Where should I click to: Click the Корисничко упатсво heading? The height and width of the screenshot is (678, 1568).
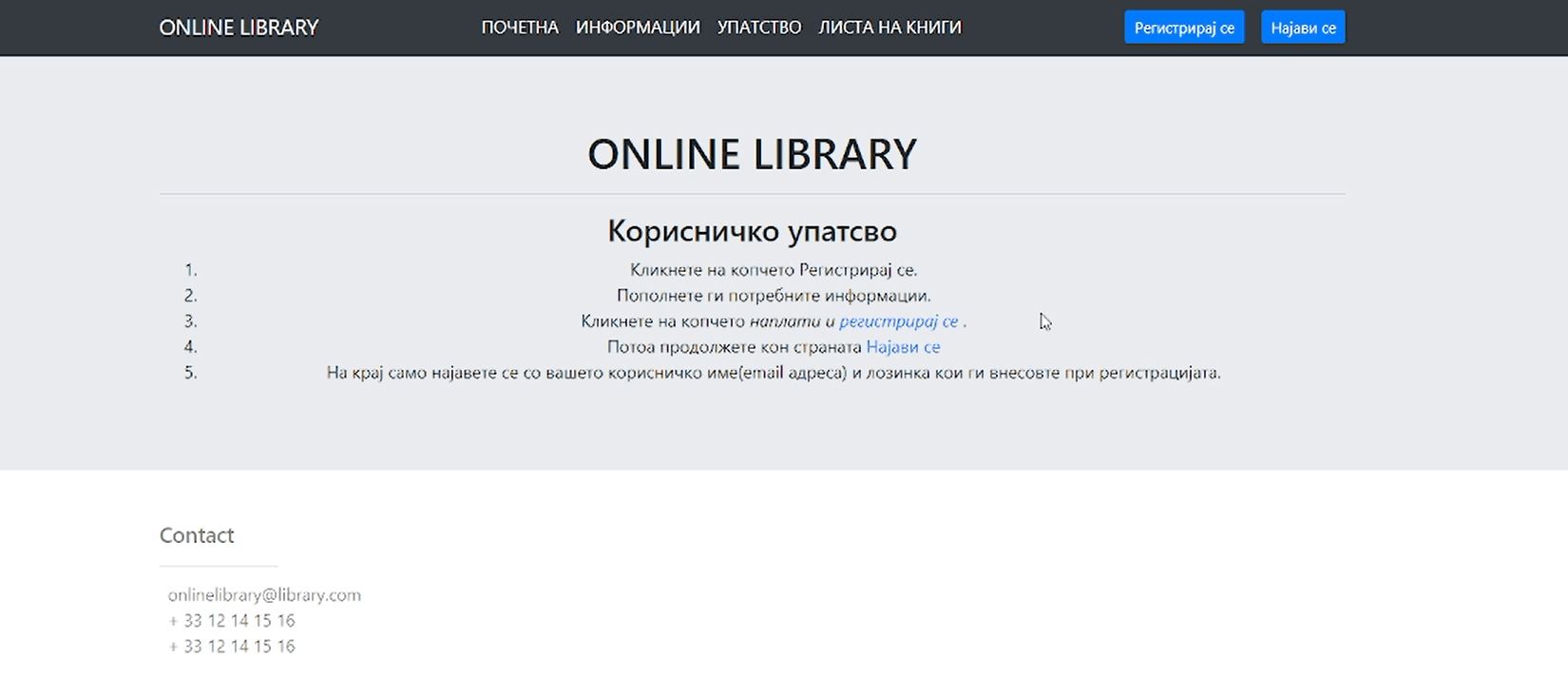pyautogui.click(x=752, y=231)
